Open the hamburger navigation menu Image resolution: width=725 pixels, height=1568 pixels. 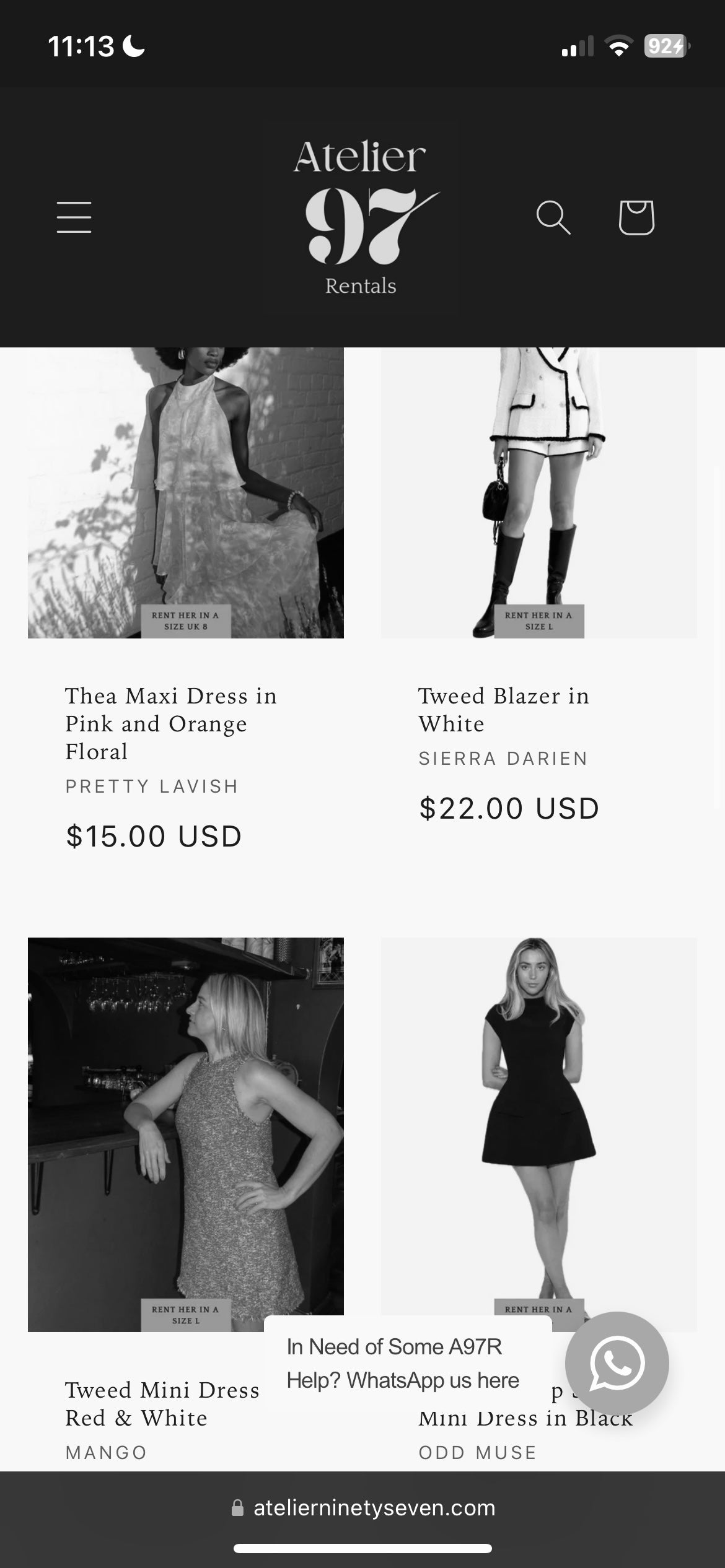click(74, 217)
